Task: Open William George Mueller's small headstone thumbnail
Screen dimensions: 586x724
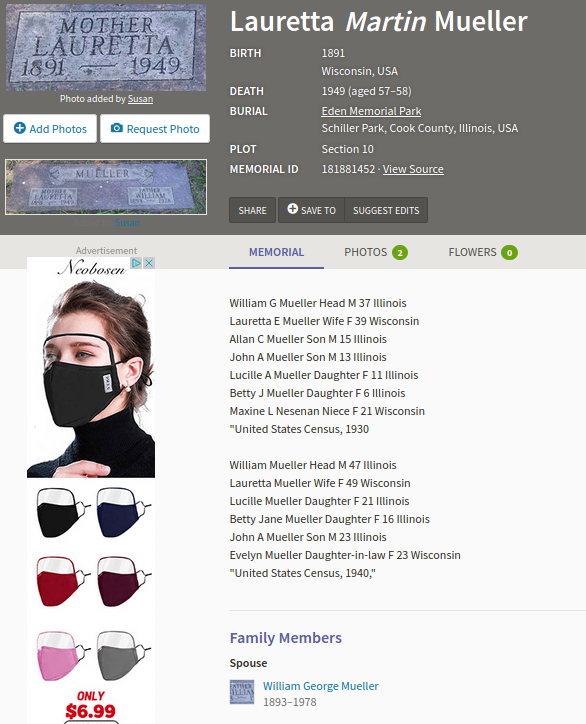Action: [242, 692]
